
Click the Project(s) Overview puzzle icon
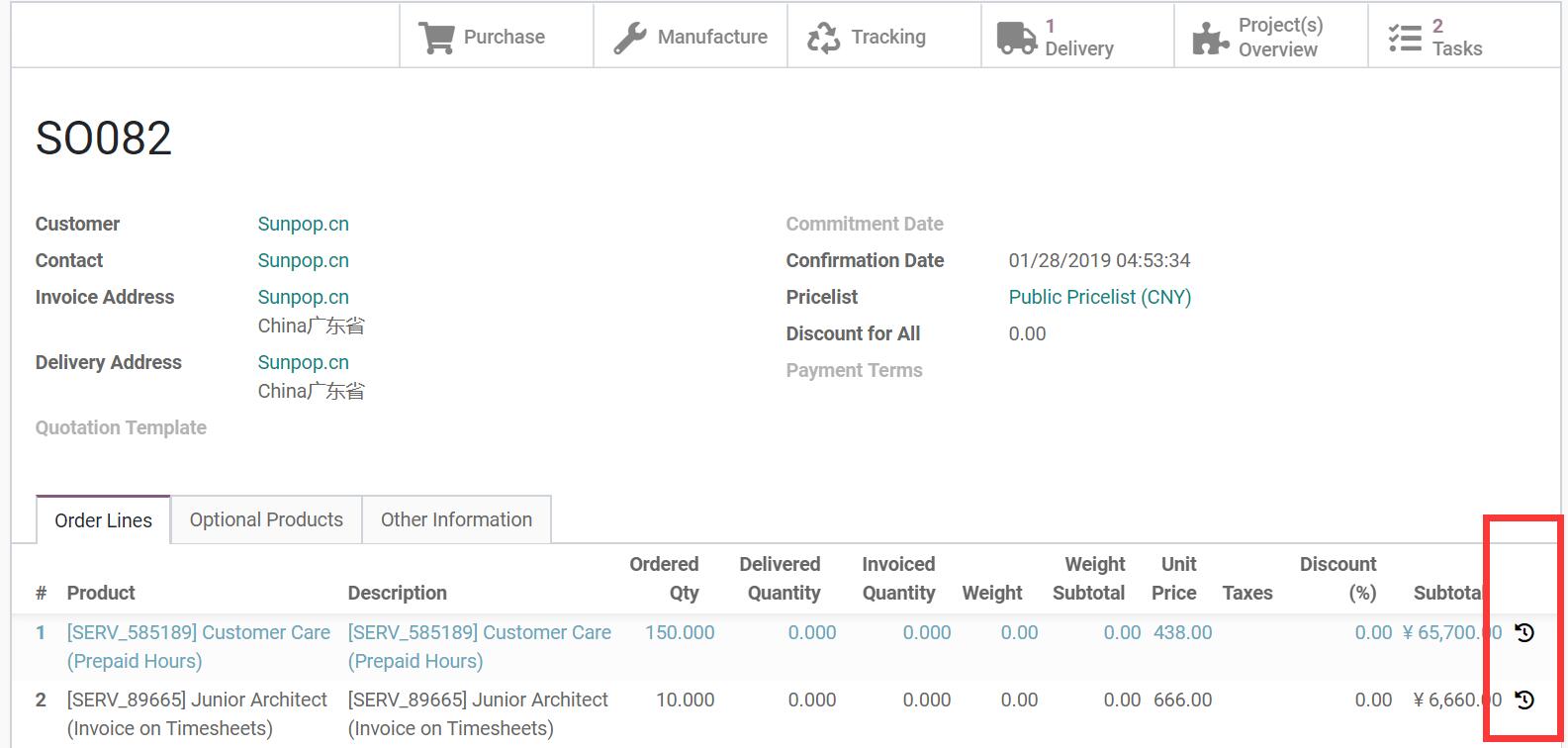coord(1210,38)
